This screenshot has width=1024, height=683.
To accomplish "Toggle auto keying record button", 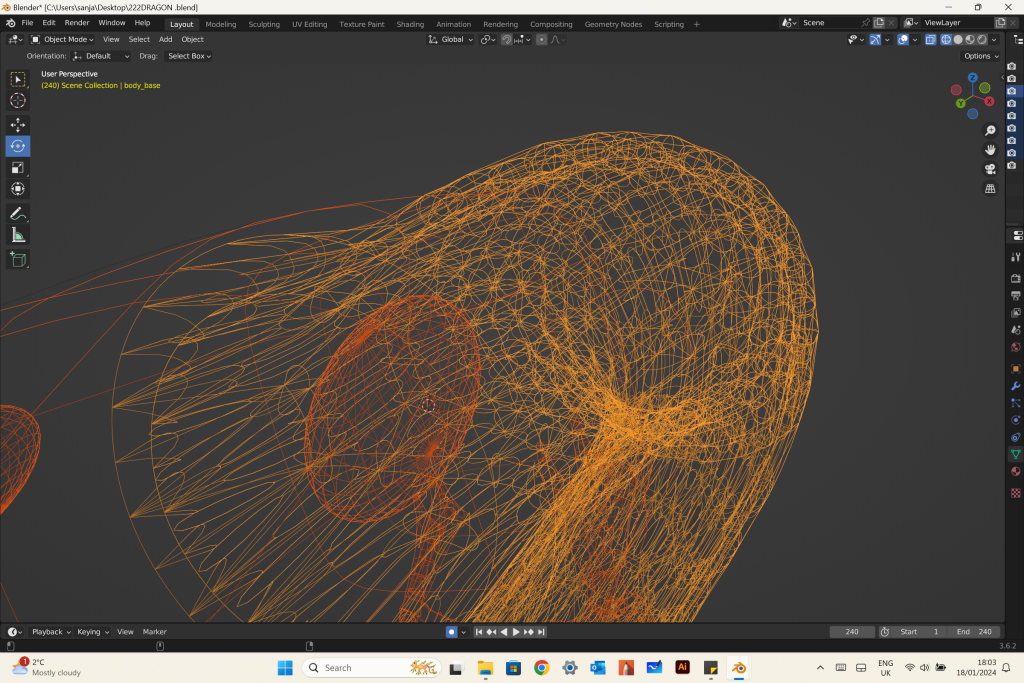I will tap(451, 632).
